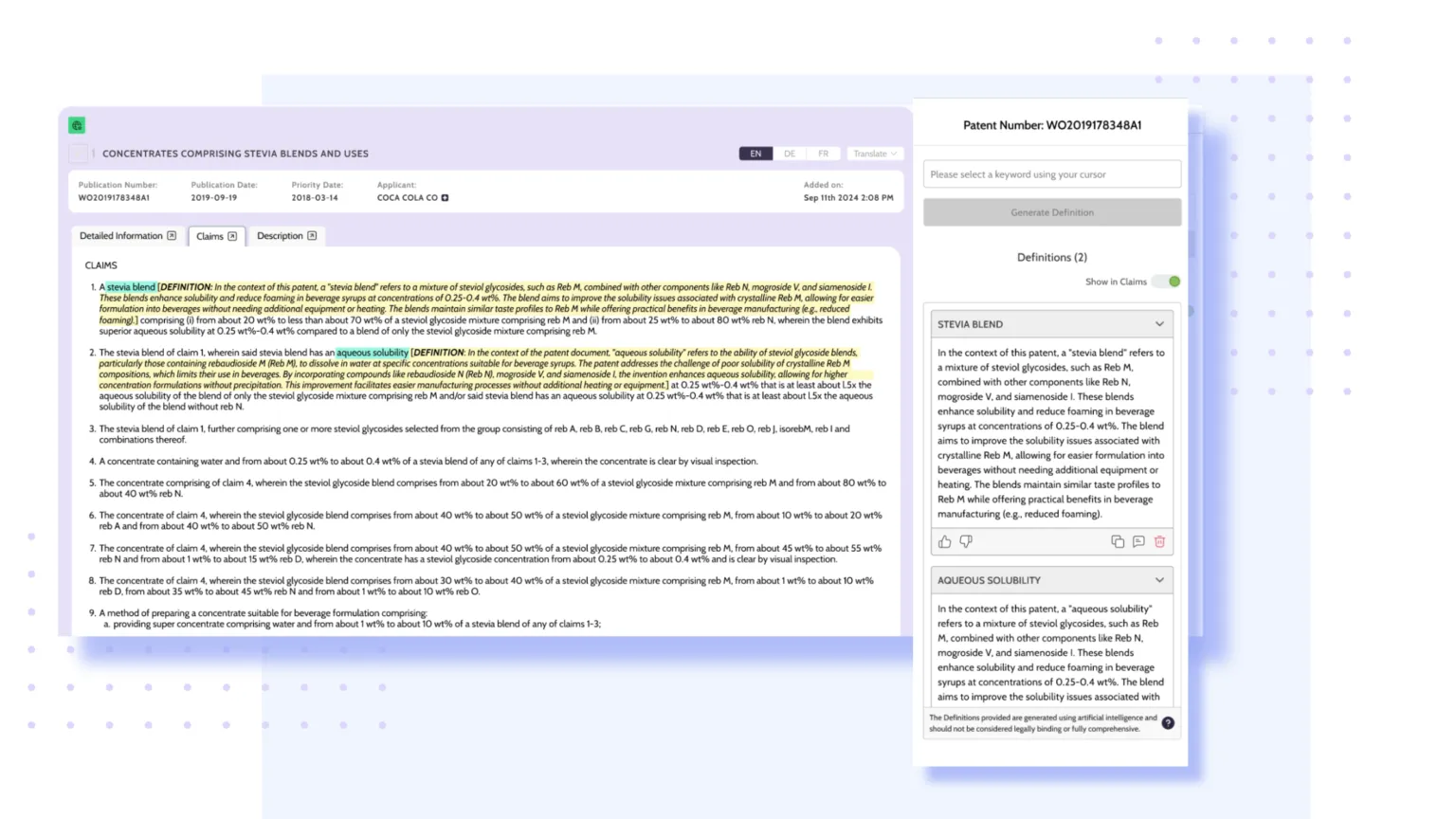
Task: Expand the COCA COLA CO applicant plus icon
Action: (445, 198)
